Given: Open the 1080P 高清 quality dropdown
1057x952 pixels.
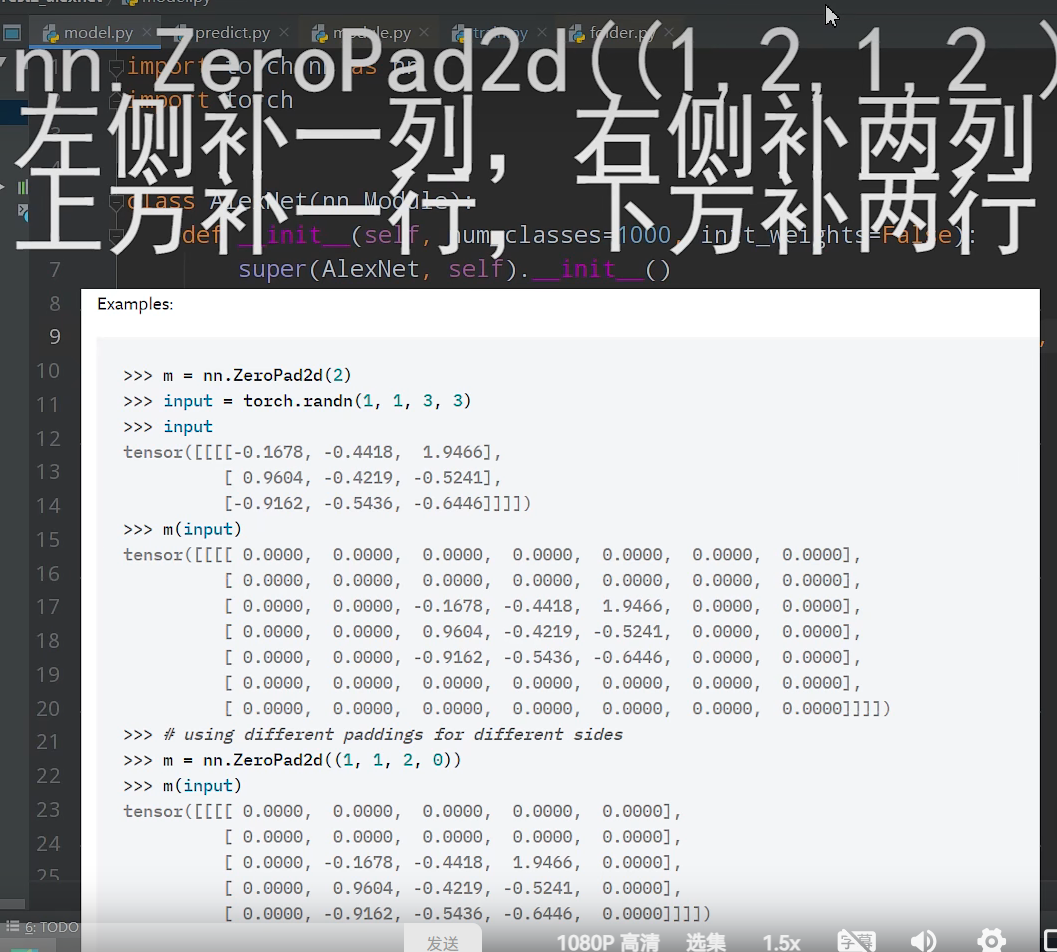Looking at the screenshot, I should (x=607, y=940).
